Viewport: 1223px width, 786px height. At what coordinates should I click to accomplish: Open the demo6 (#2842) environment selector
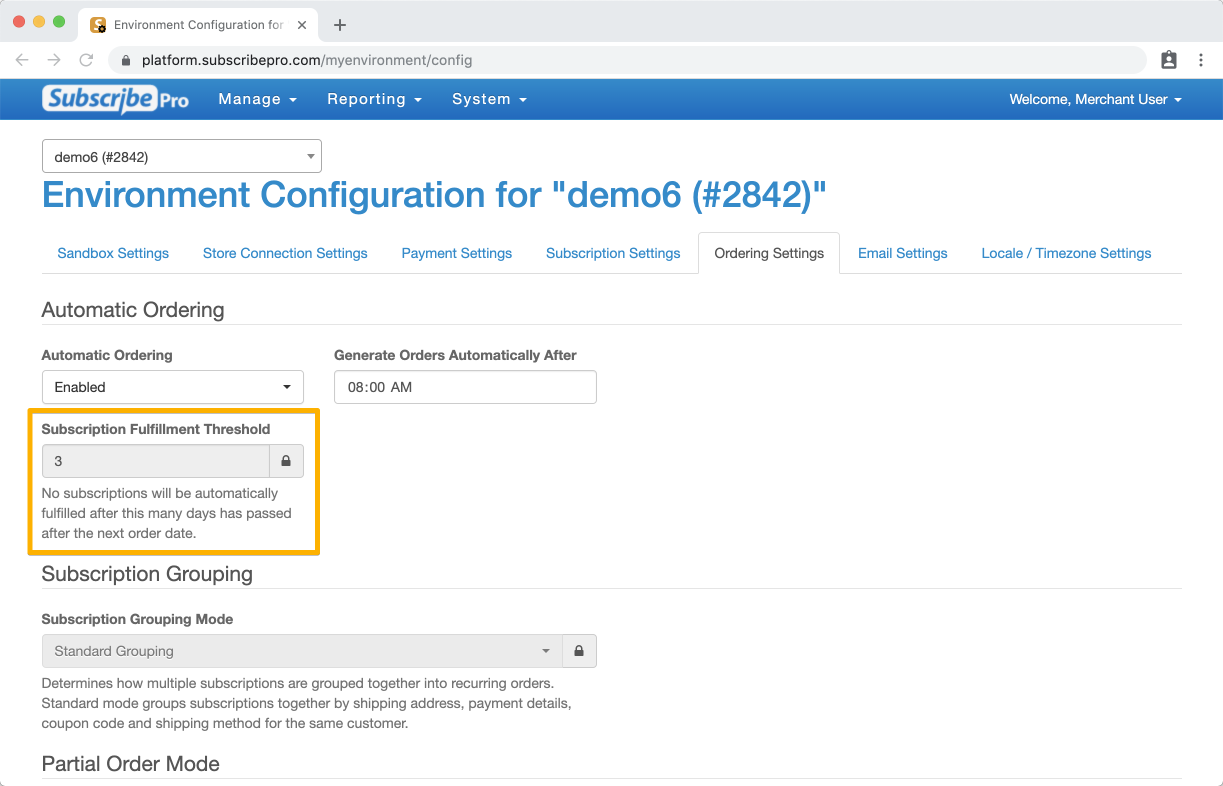[182, 156]
